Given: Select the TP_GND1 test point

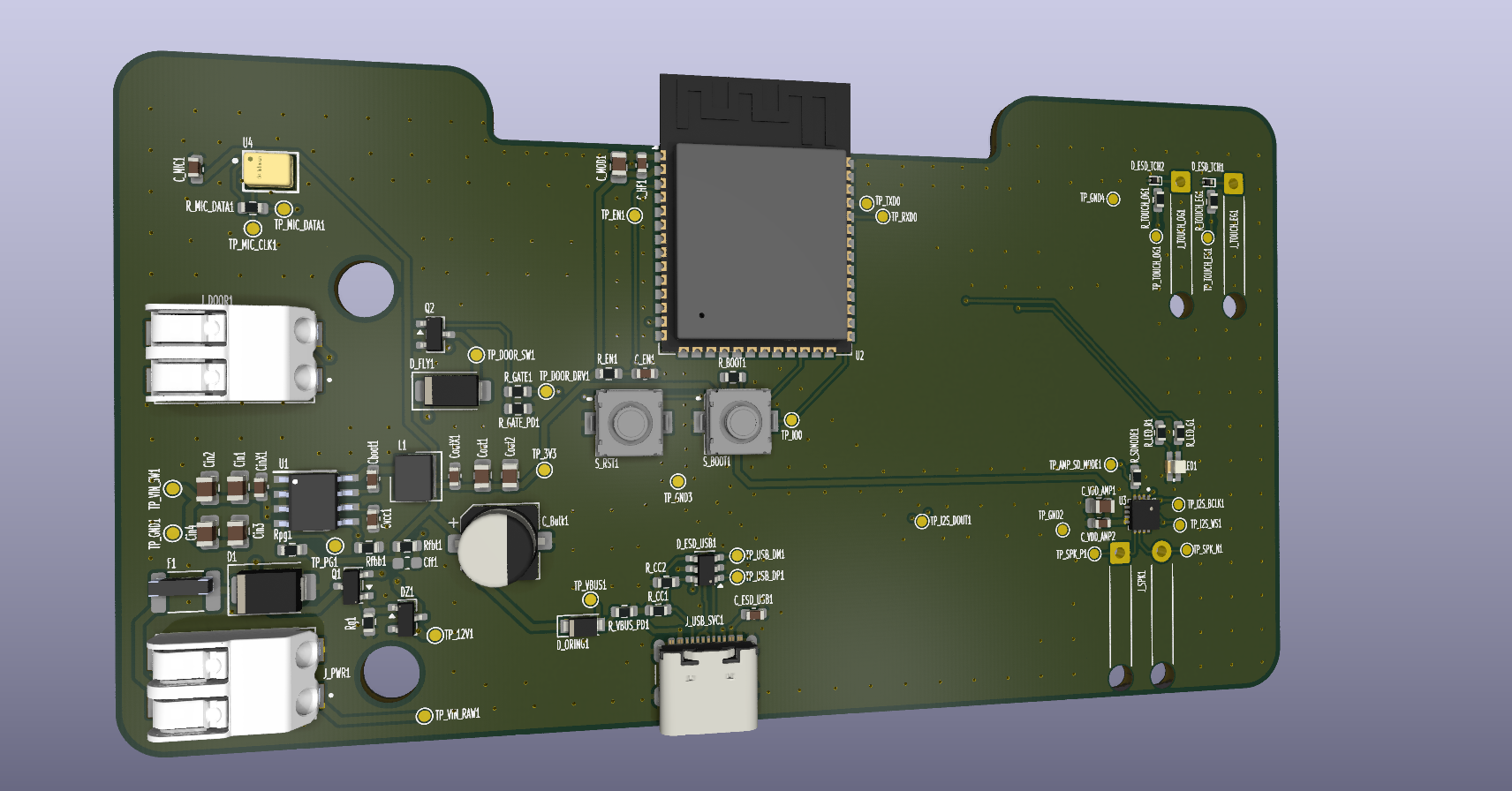Looking at the screenshot, I should [174, 533].
